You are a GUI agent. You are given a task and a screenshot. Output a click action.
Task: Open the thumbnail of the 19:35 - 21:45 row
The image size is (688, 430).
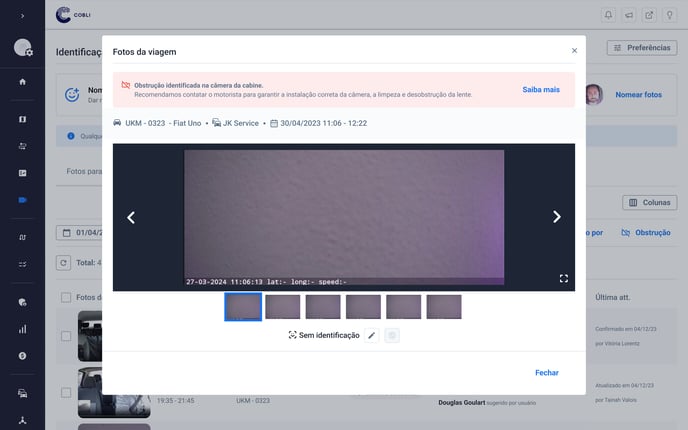(114, 392)
